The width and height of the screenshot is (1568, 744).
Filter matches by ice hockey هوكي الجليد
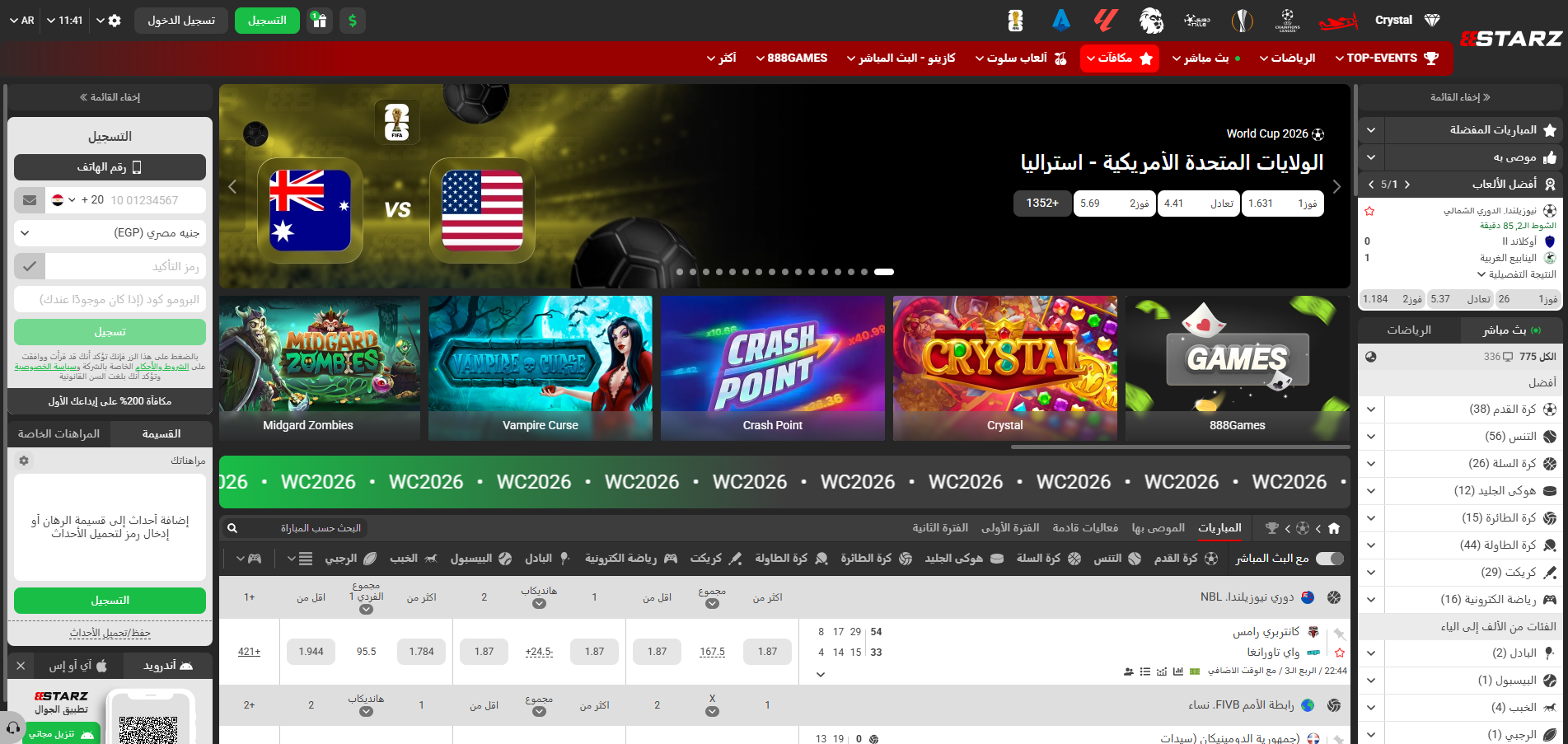click(x=963, y=559)
